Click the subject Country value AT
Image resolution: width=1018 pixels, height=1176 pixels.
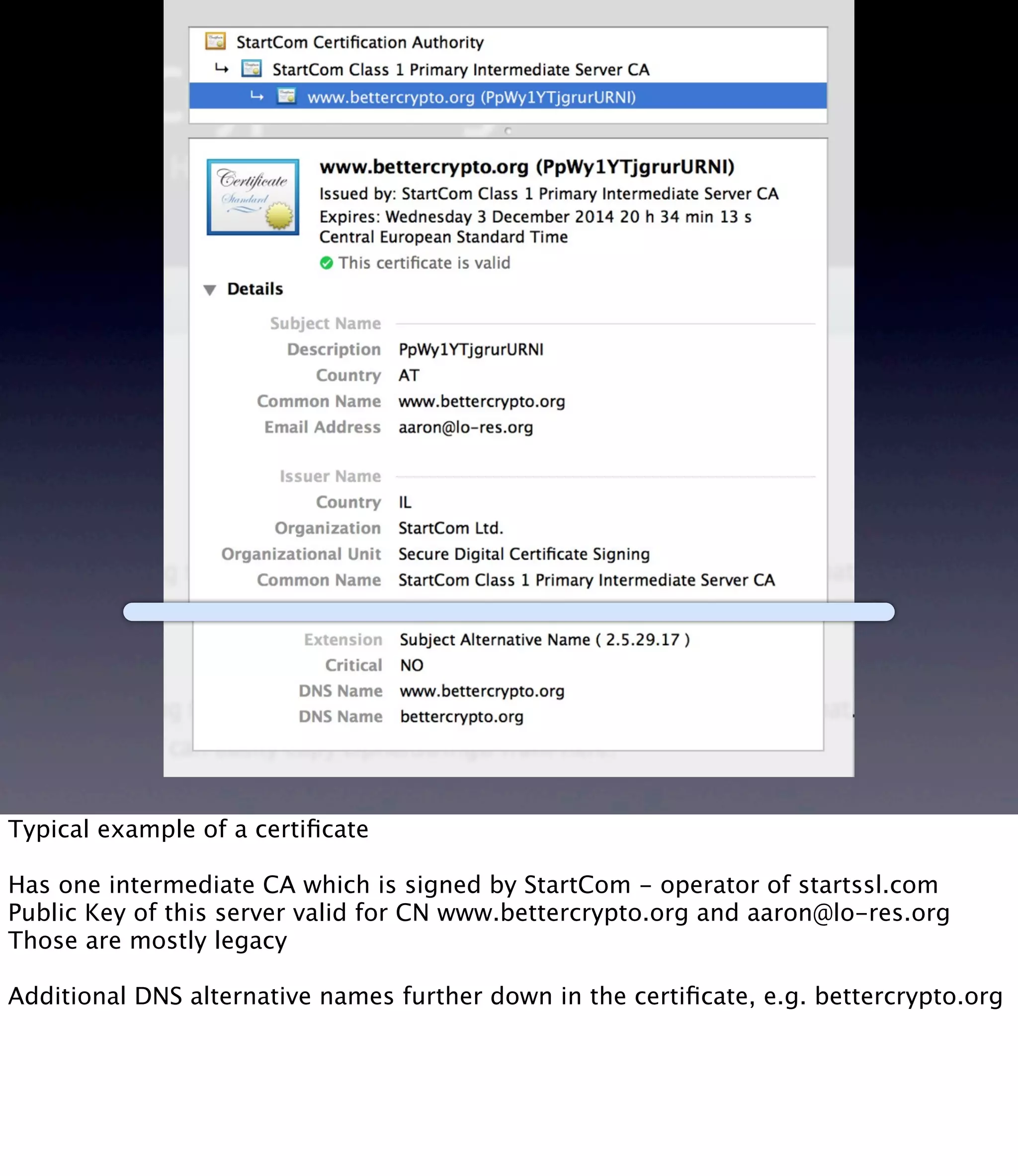[x=409, y=375]
